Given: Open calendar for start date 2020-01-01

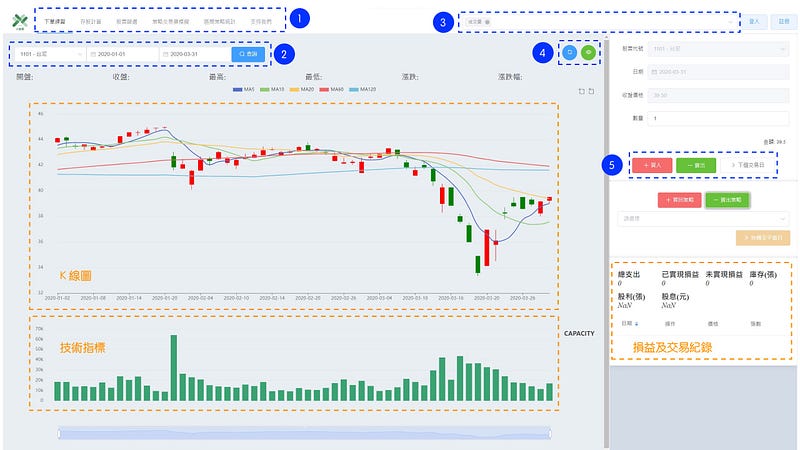Looking at the screenshot, I should coord(93,54).
